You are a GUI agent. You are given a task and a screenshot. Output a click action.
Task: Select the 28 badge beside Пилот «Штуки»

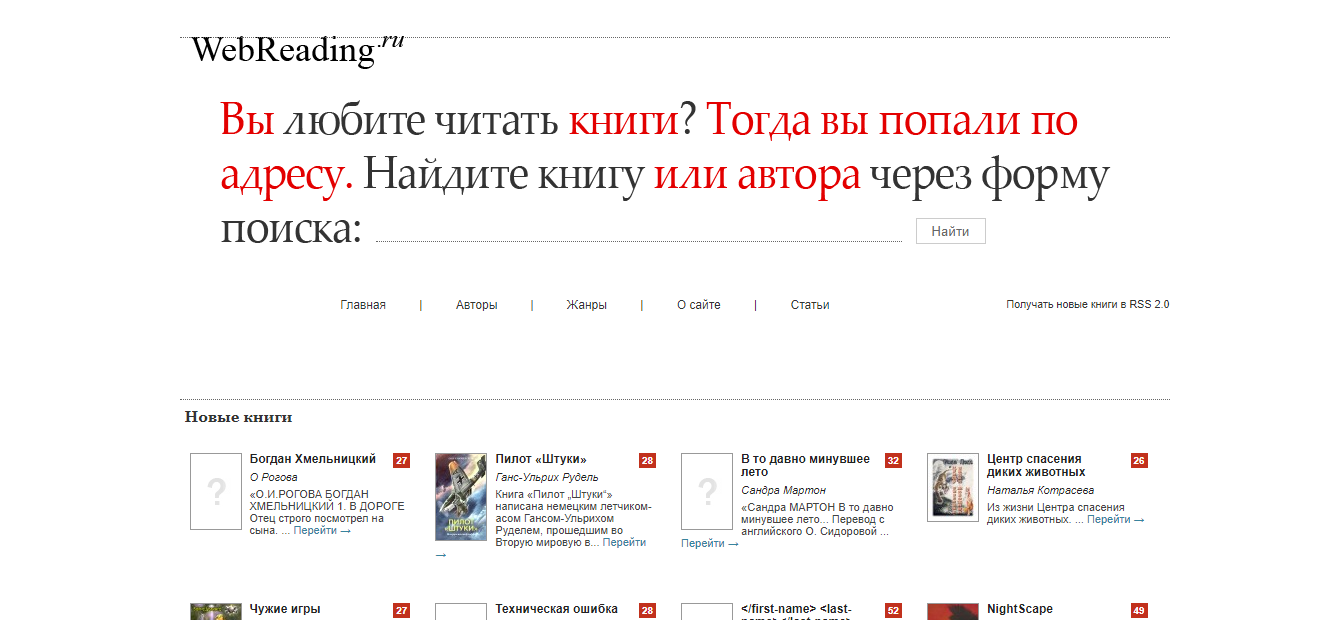pyautogui.click(x=647, y=461)
